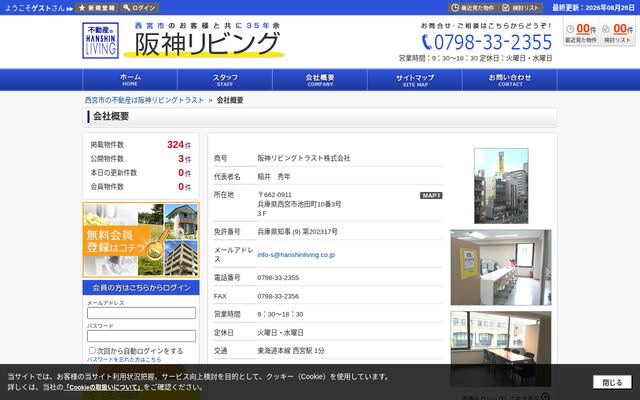This screenshot has height=400, width=640.
Task: Open 検討リスト in the top bar
Action: (521, 8)
